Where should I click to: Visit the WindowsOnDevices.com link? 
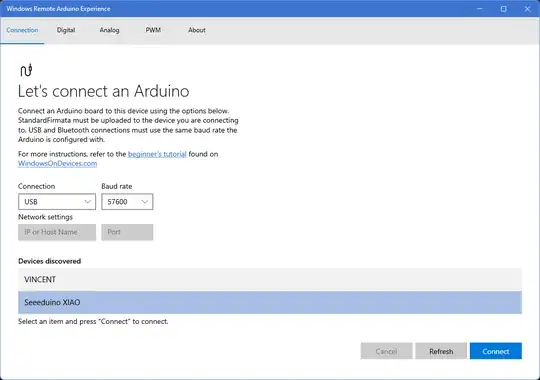(x=58, y=164)
